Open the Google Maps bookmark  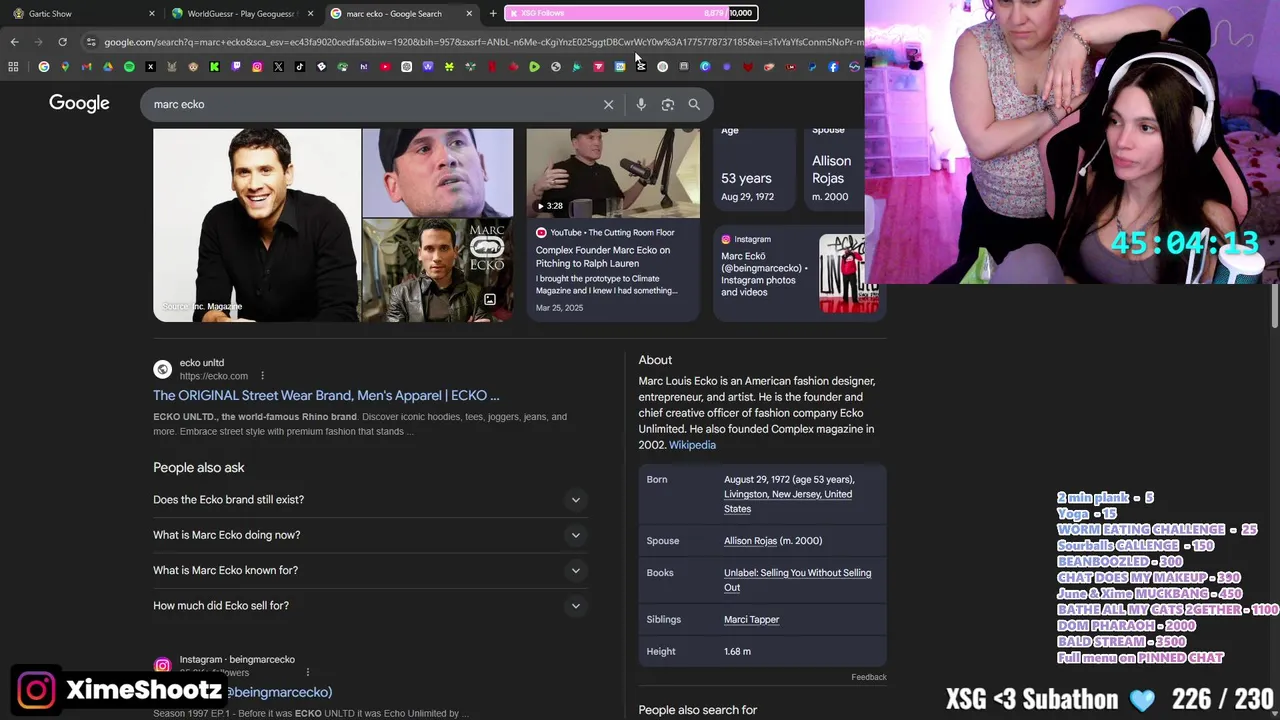pos(65,67)
